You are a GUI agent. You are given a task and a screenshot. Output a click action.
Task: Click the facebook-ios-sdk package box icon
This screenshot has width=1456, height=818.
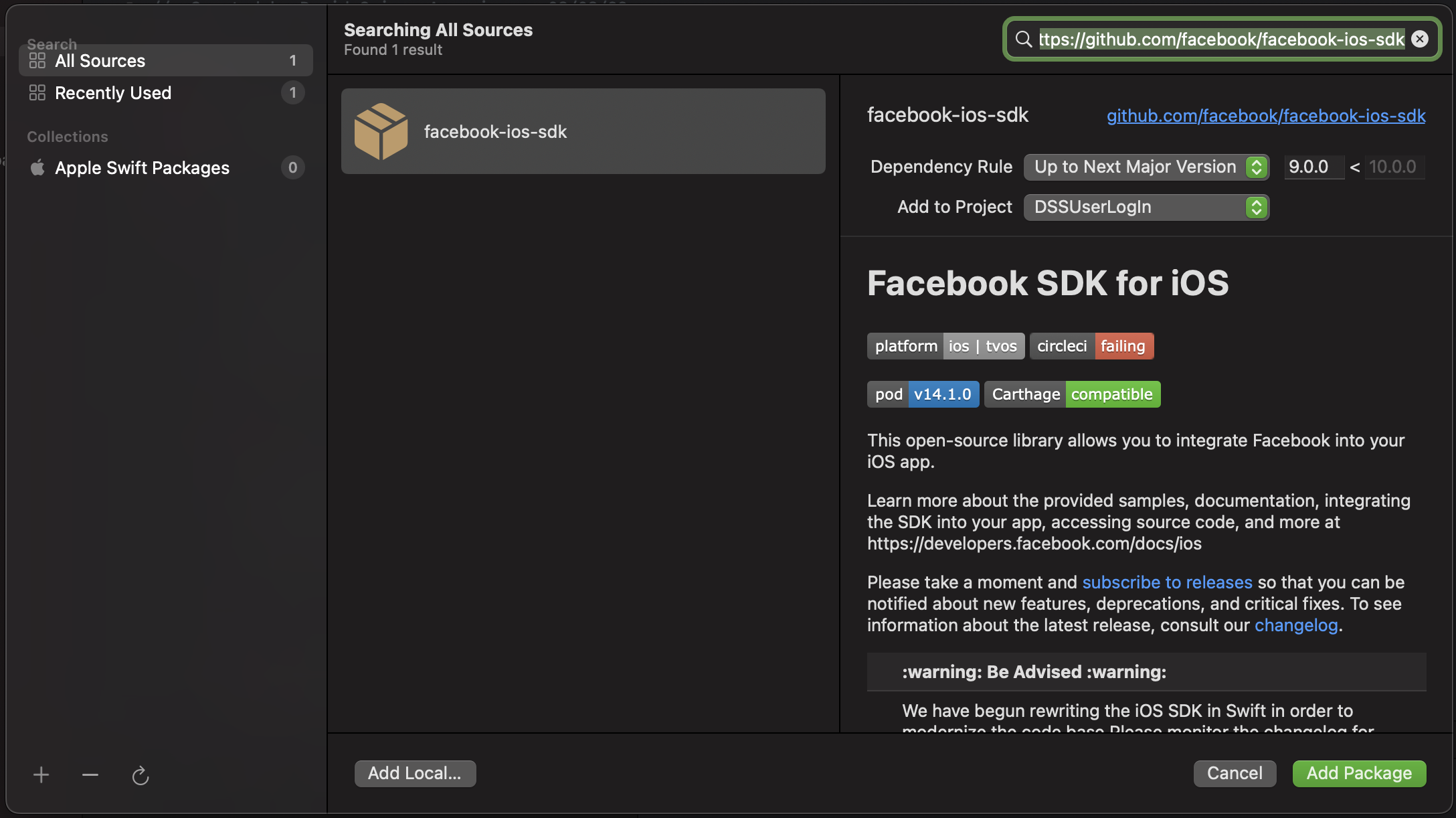(381, 131)
